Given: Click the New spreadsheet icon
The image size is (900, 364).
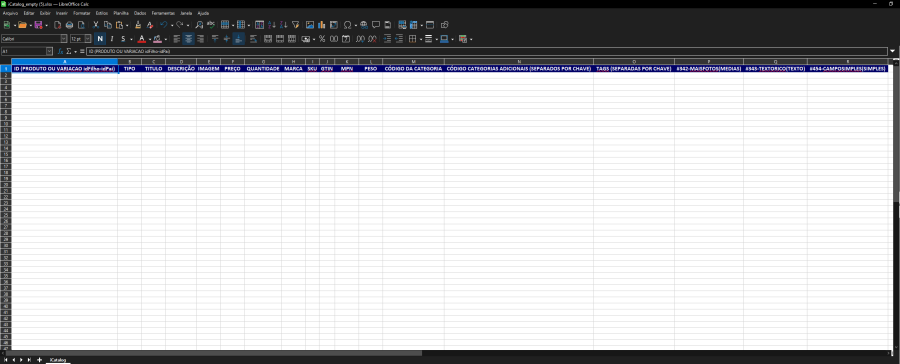Looking at the screenshot, I should tap(7, 25).
